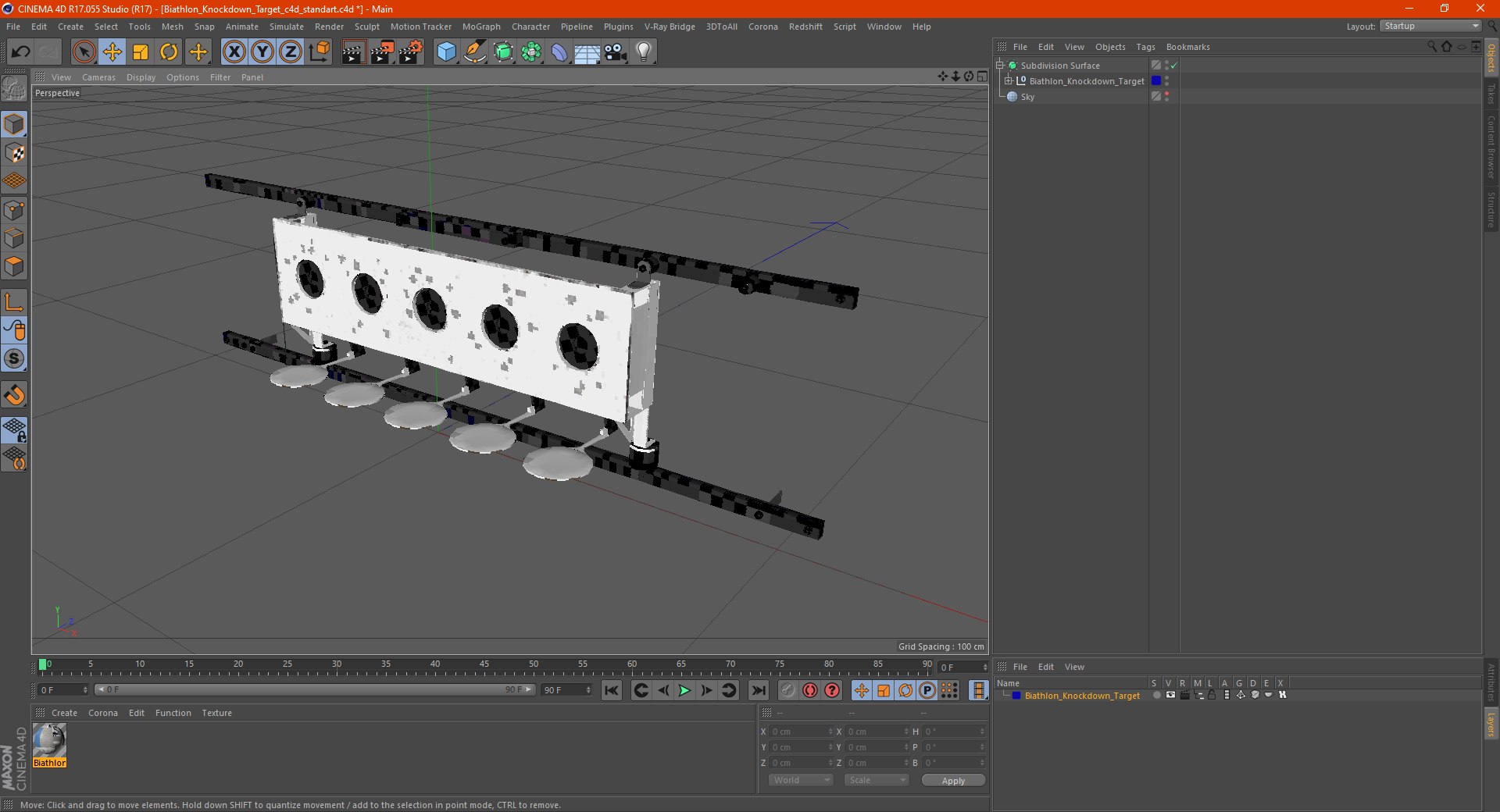
Task: Select the Move tool in top toolbar
Action: [112, 52]
